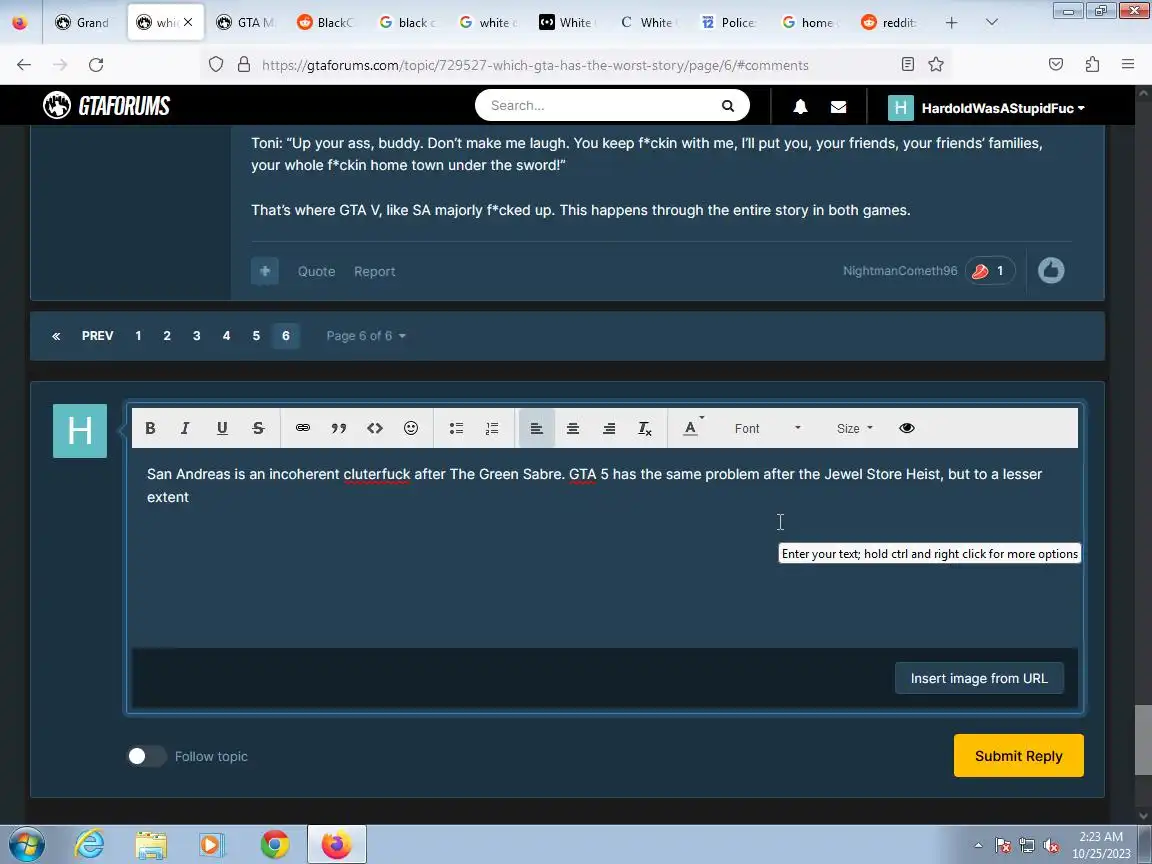
Task: View the post's reaction count
Action: click(x=990, y=271)
